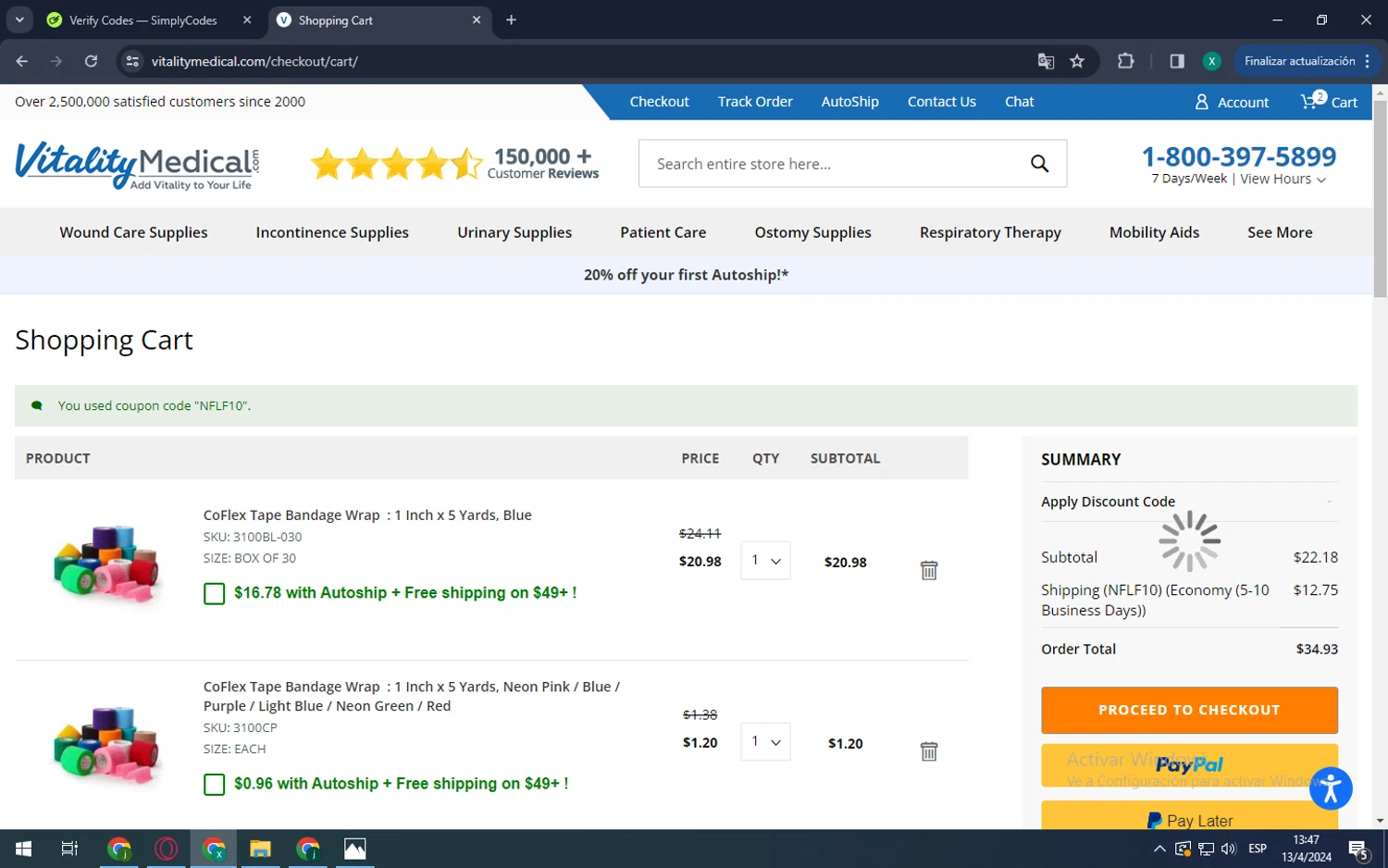Close the Verify Codes SimplyCodes tab
The height and width of the screenshot is (868, 1388).
pos(247,19)
